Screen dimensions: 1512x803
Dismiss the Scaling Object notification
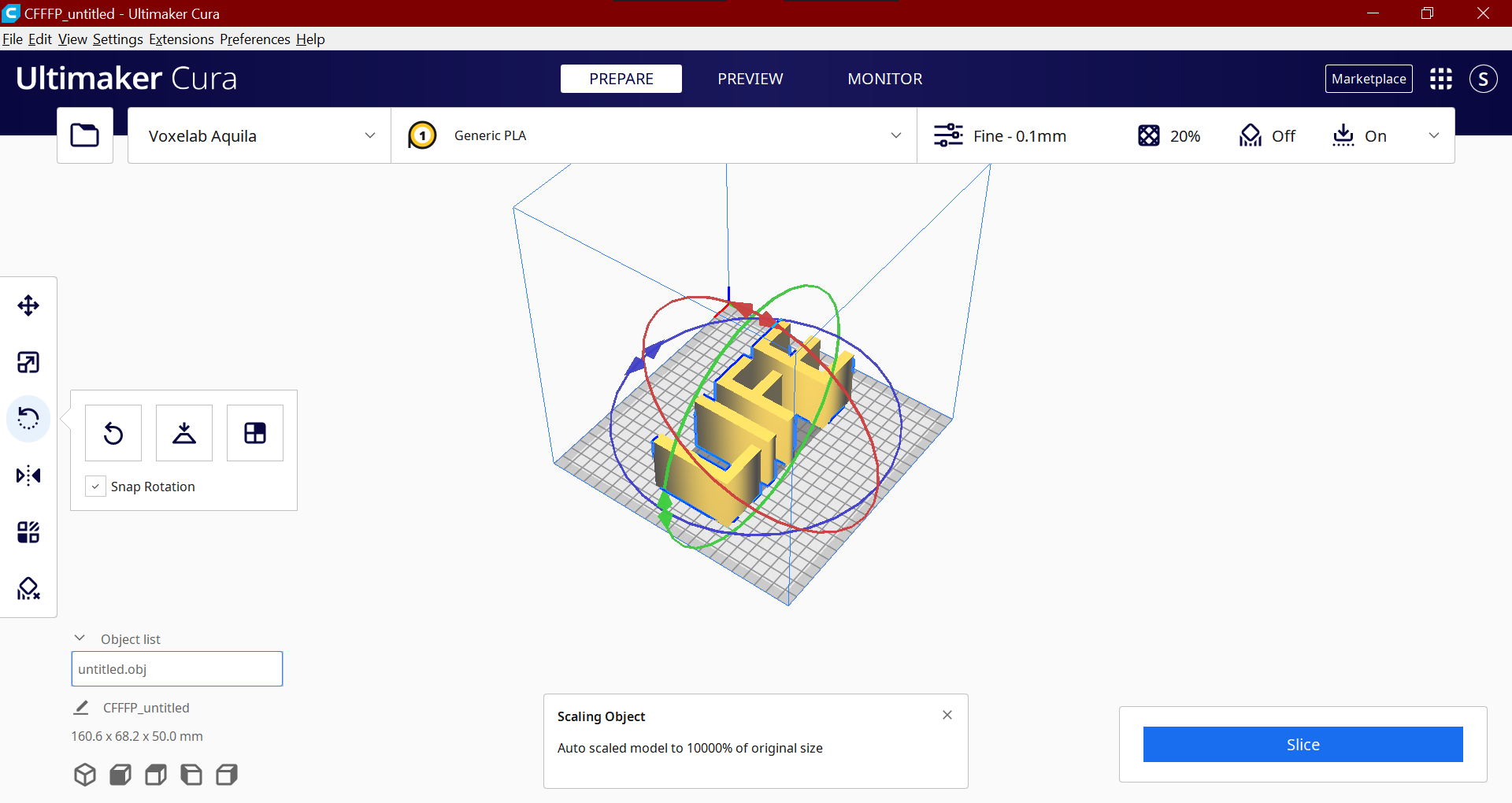pos(947,715)
